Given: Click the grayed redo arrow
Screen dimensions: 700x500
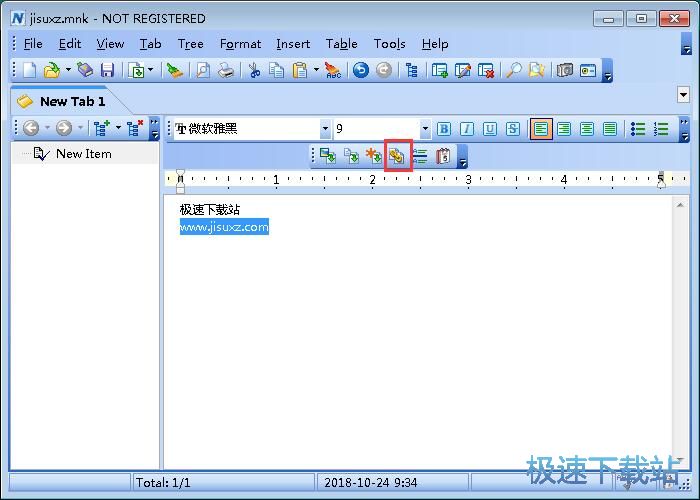Looking at the screenshot, I should 383,70.
